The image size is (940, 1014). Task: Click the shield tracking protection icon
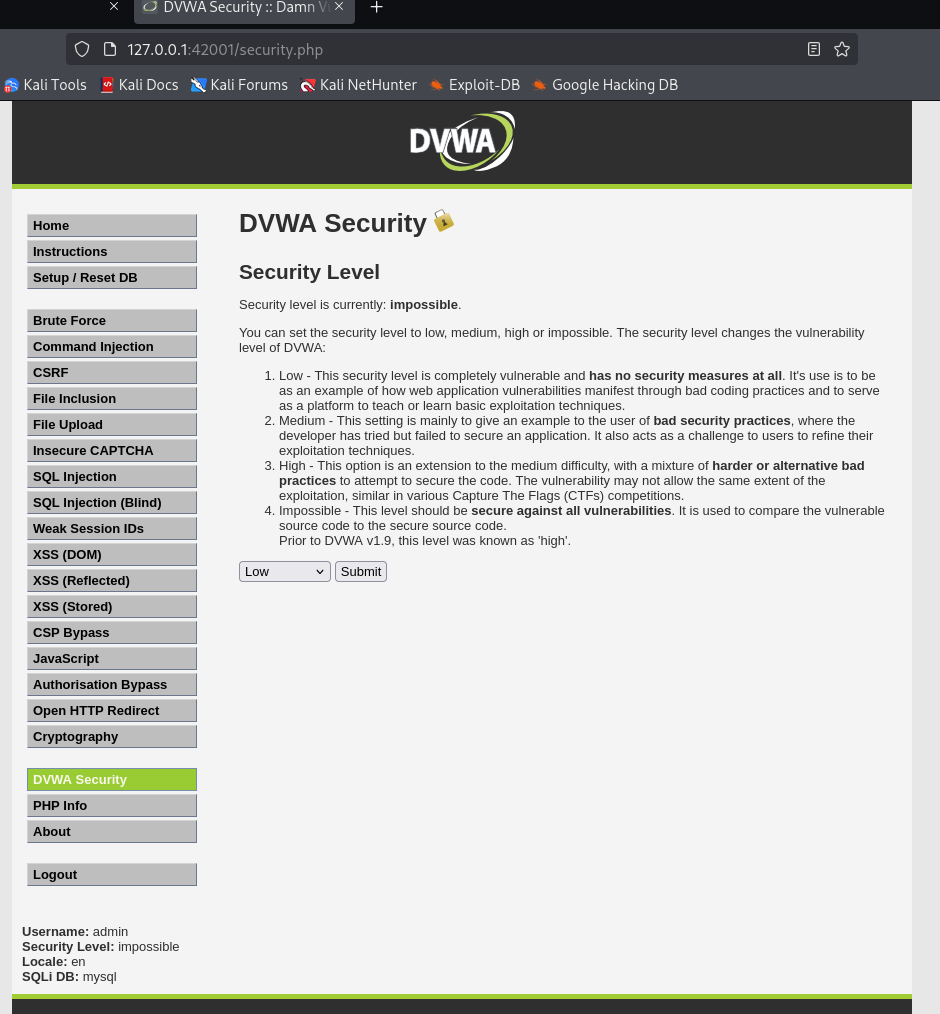[82, 49]
